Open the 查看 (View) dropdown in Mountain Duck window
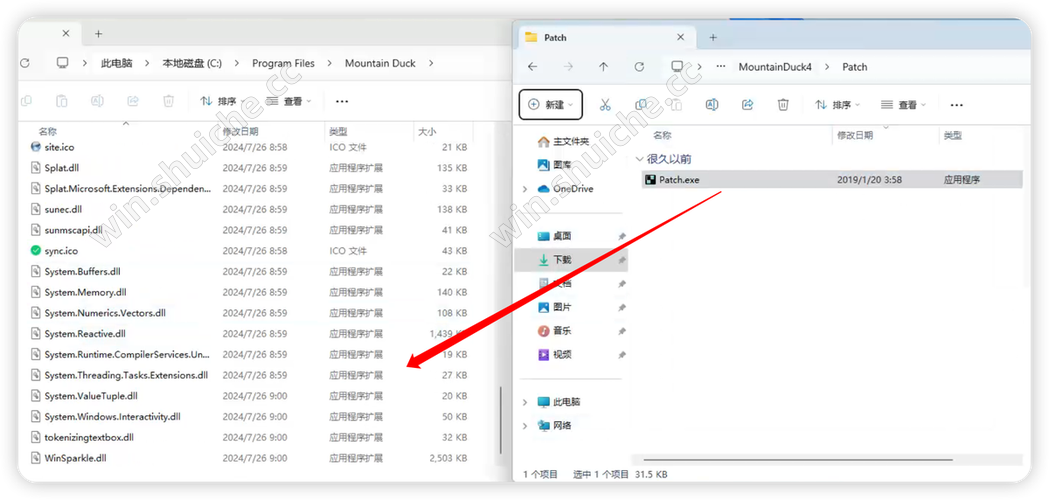 click(x=292, y=101)
